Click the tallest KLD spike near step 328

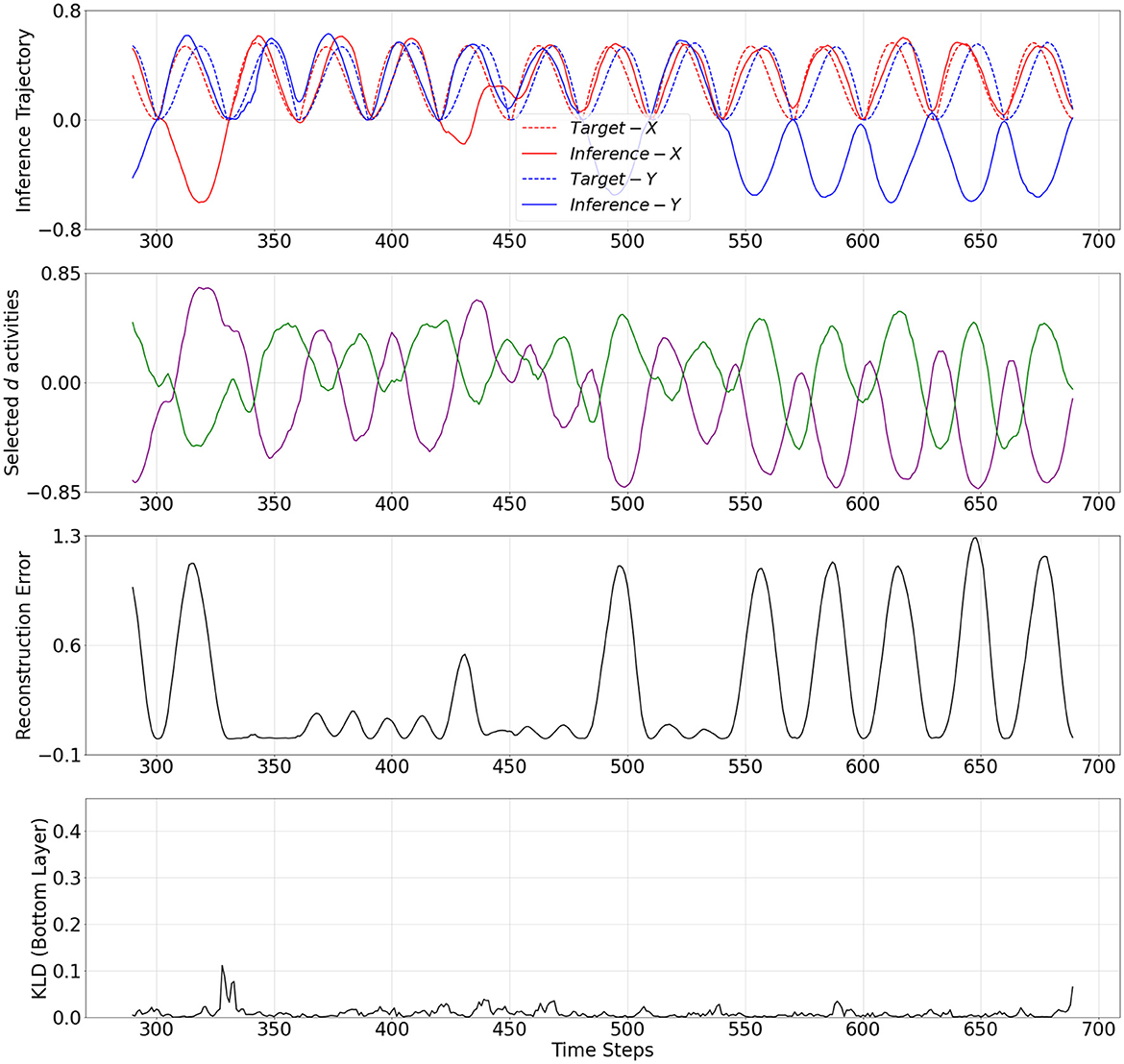222,967
